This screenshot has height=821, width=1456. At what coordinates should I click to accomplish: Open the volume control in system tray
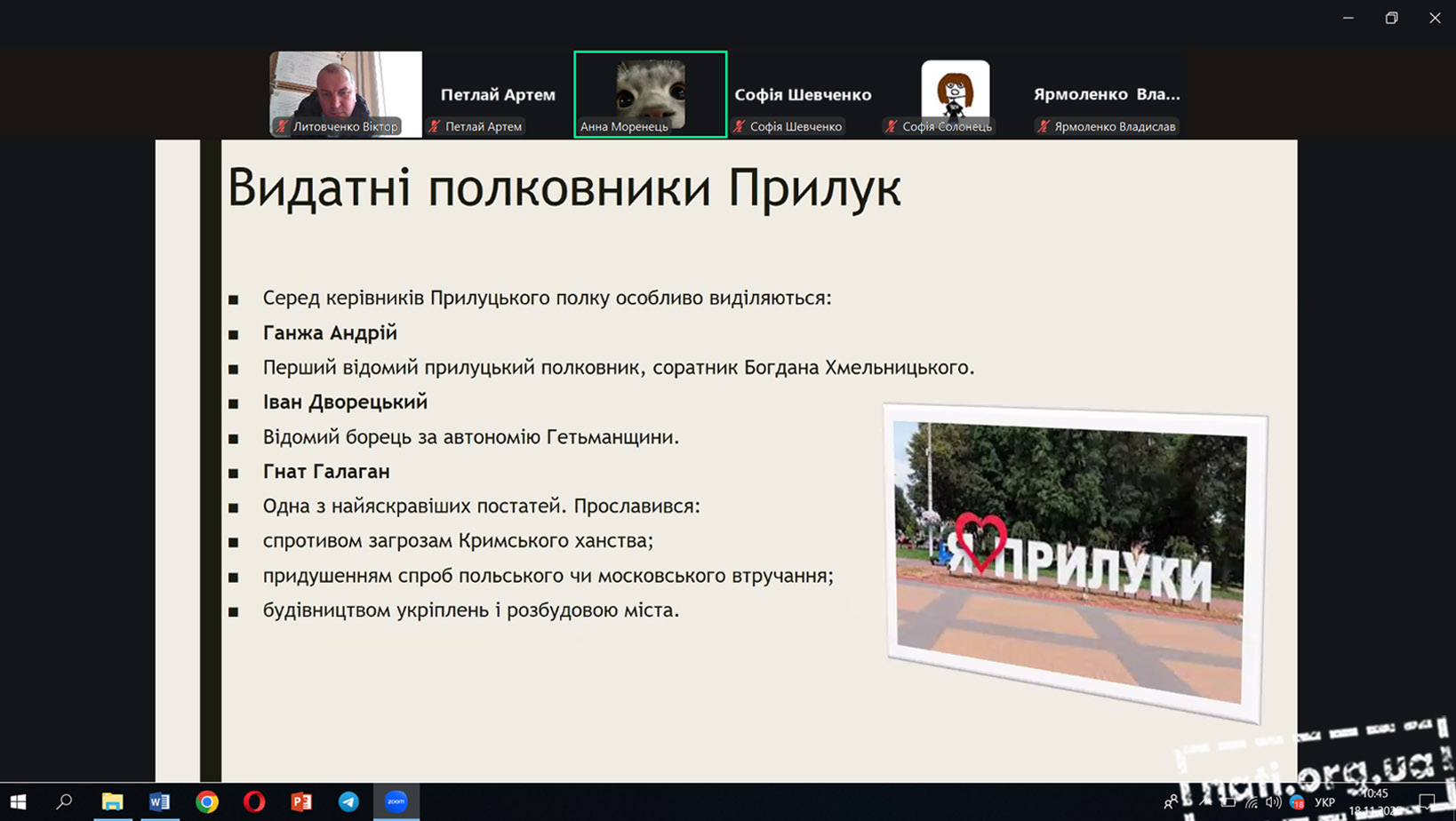pyautogui.click(x=1273, y=802)
